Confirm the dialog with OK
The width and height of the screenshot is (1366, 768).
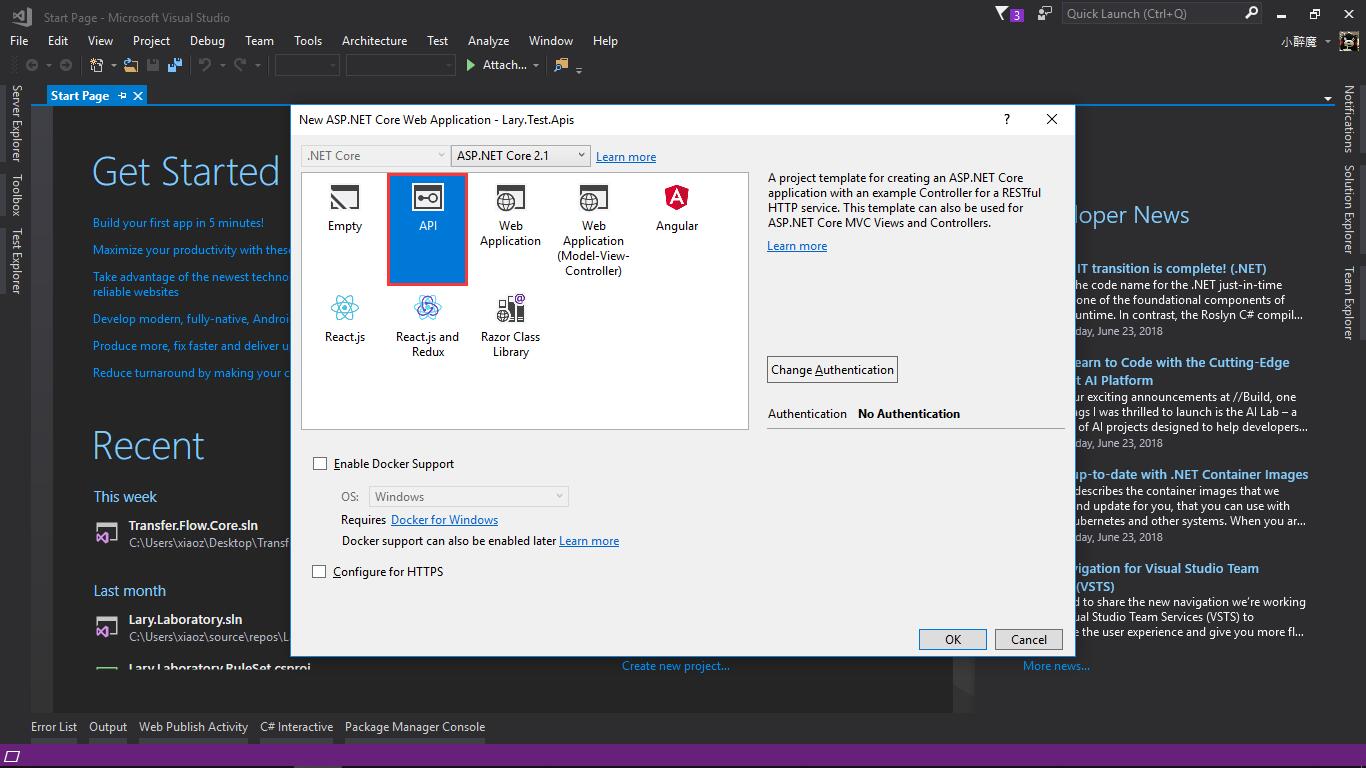953,640
